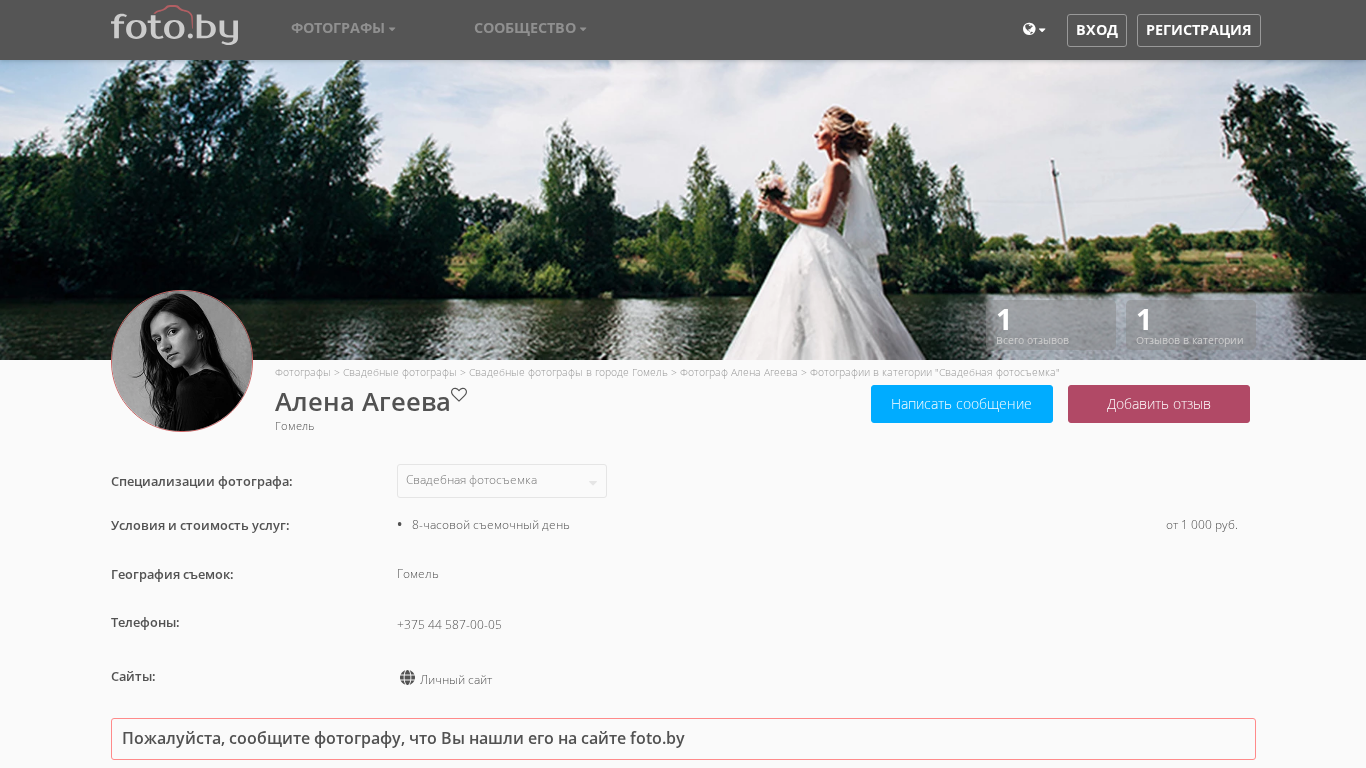Click the photographer's round avatar photo
The width and height of the screenshot is (1366, 768).
click(182, 361)
